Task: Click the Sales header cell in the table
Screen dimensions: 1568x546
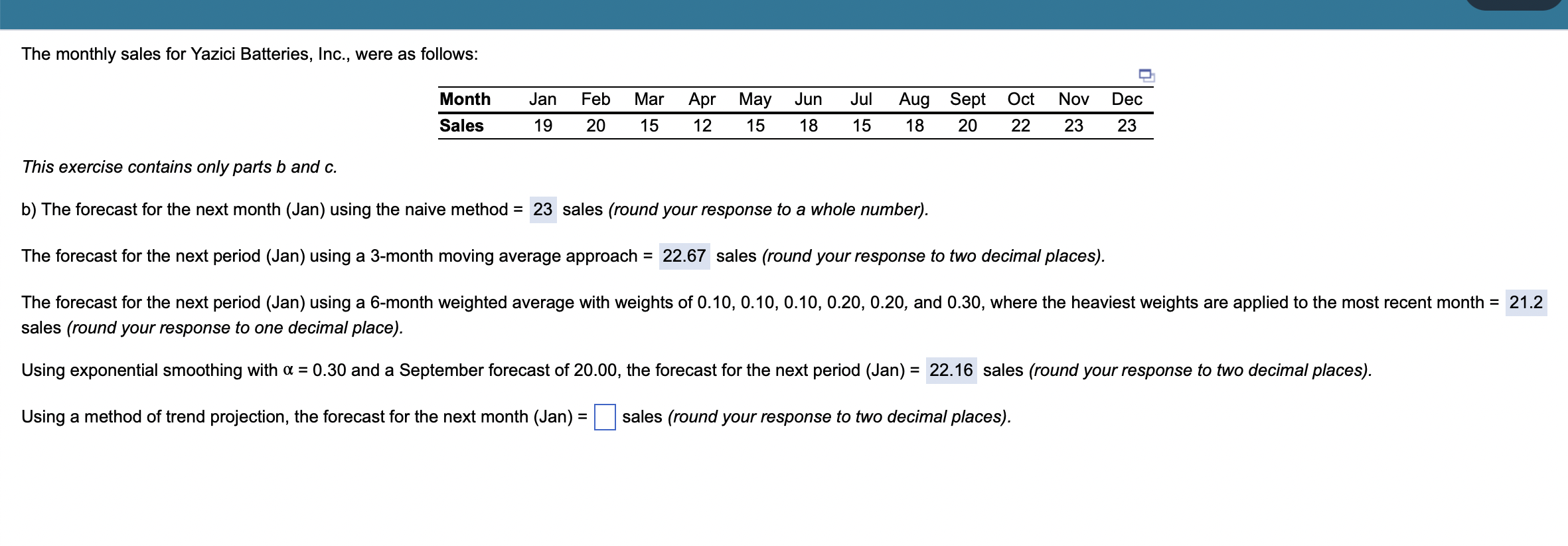Action: [x=461, y=126]
